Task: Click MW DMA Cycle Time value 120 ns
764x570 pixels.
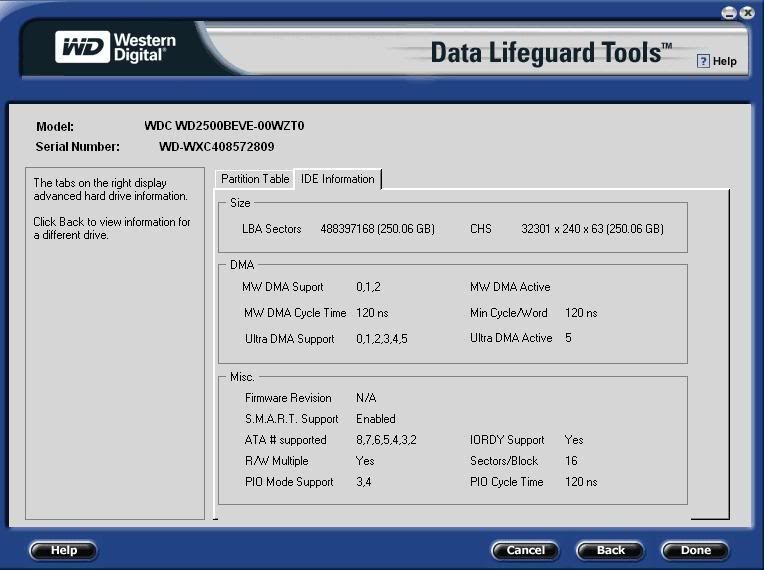Action: pos(372,313)
